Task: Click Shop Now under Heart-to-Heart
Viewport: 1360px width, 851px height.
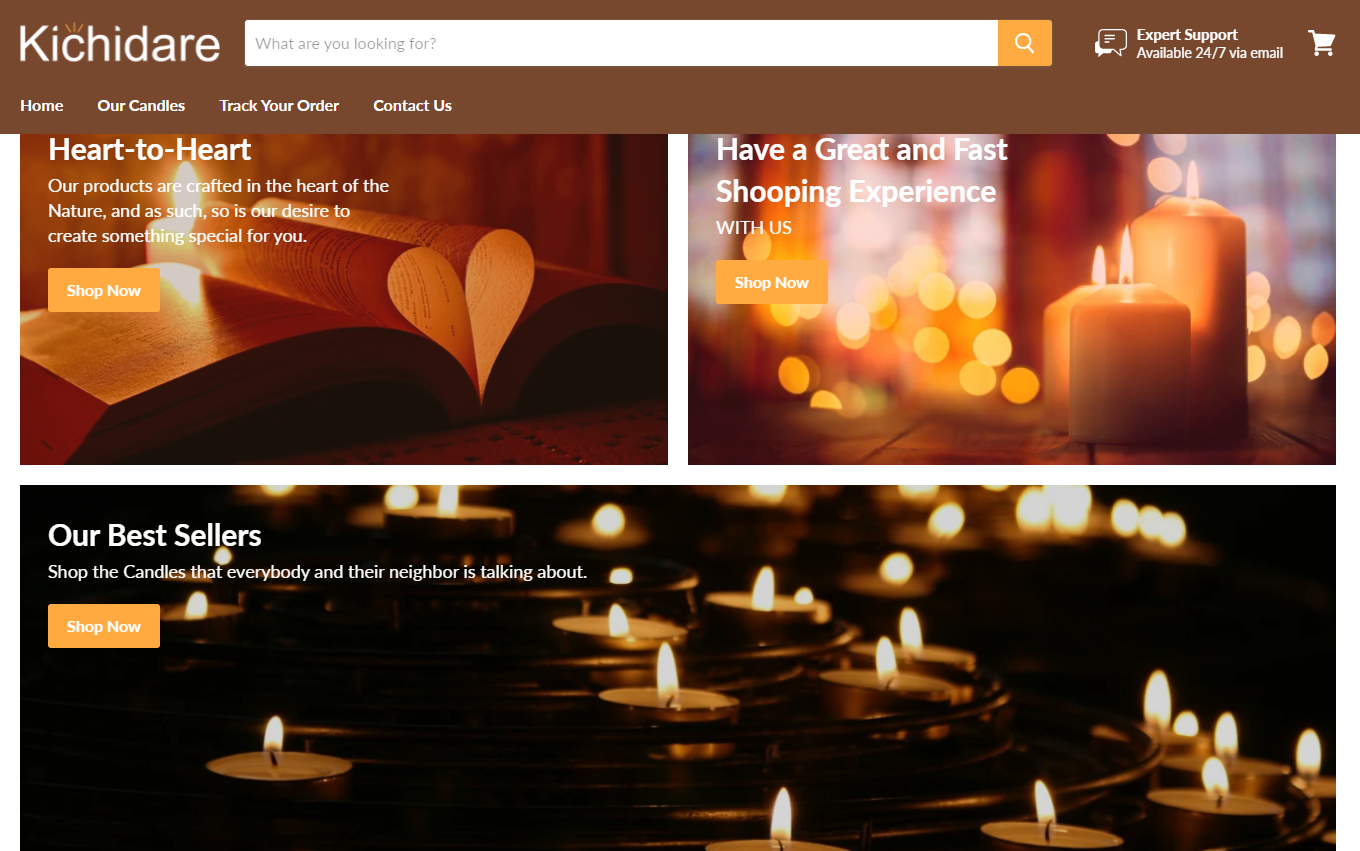Action: [x=104, y=290]
